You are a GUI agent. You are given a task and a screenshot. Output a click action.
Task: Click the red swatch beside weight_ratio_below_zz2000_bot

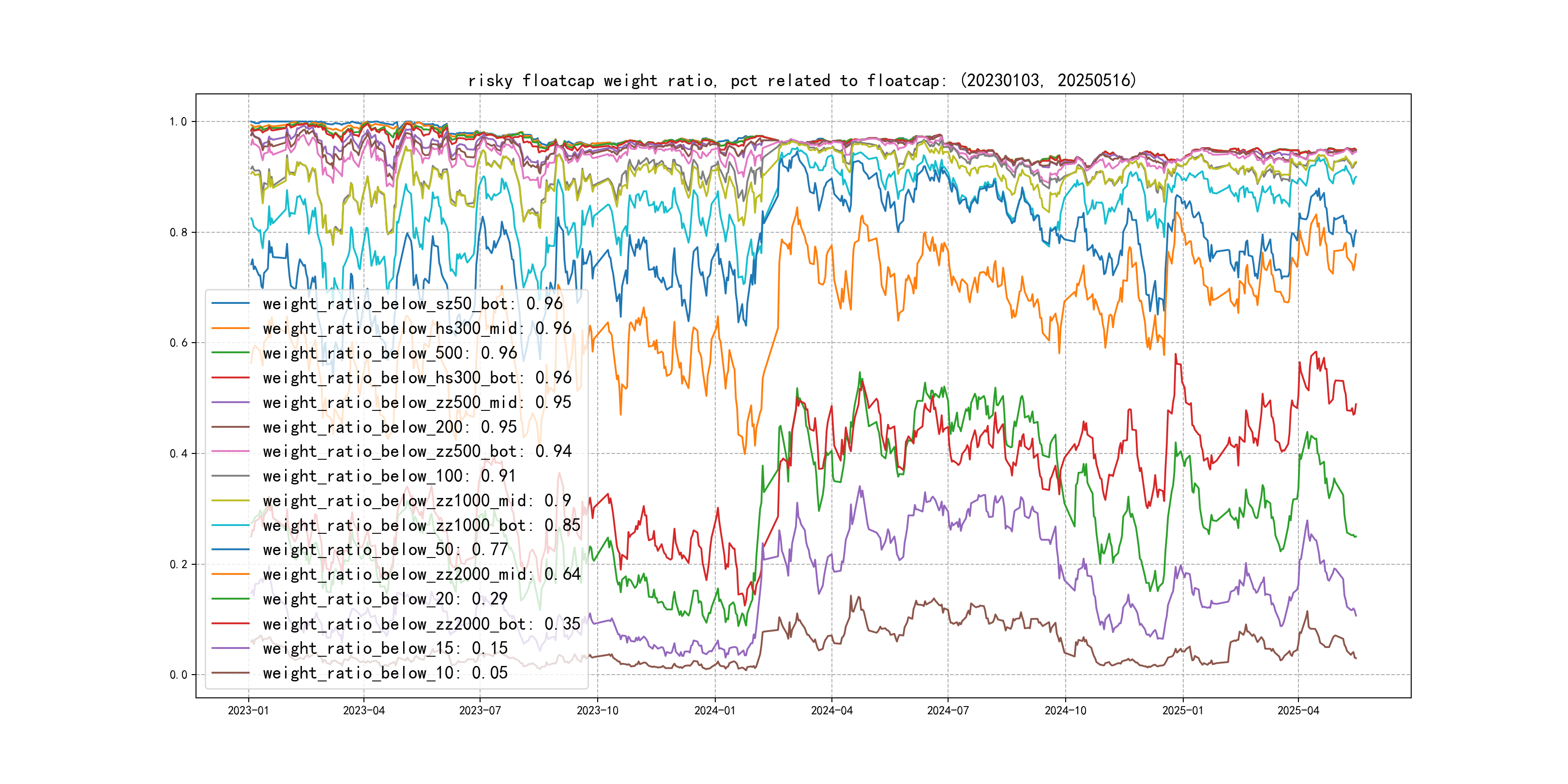(230, 623)
